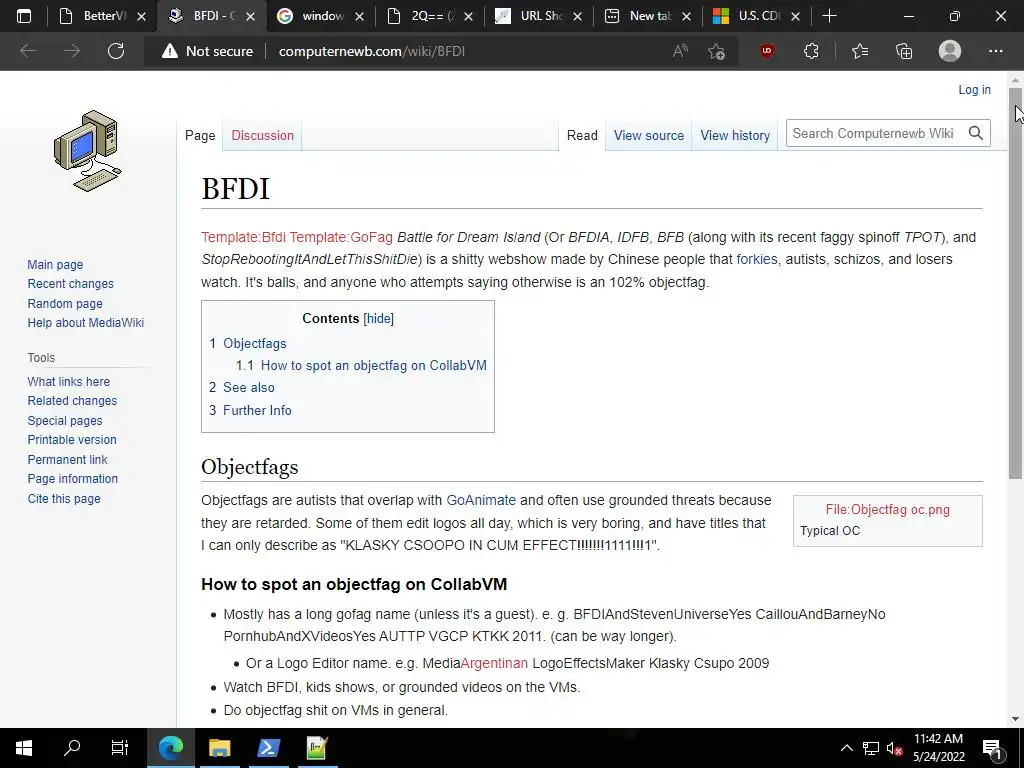This screenshot has height=768, width=1024.
Task: Open the Windows Start menu
Action: click(x=24, y=748)
